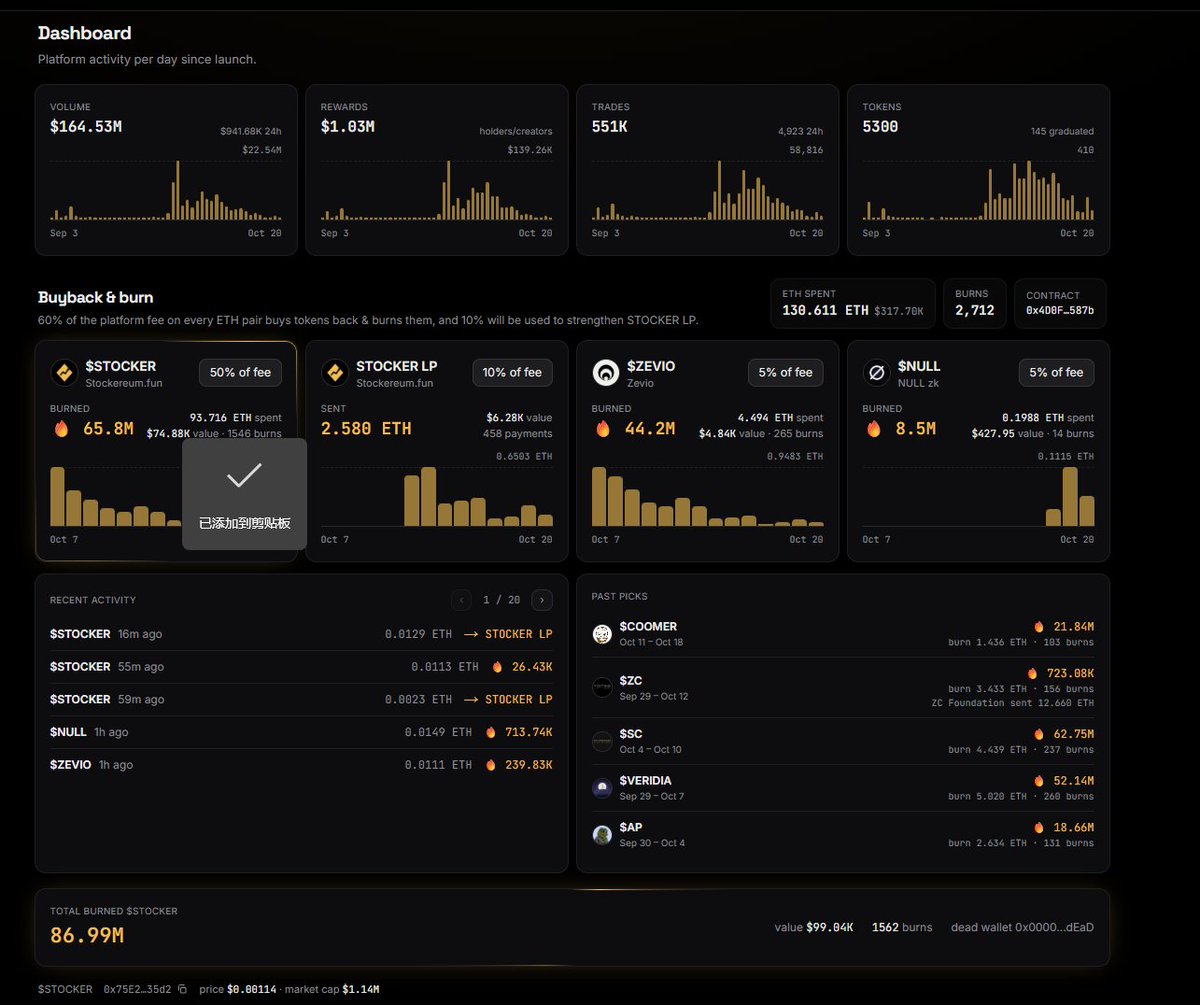Click the fire icon next to 713.74K
1200x1005 pixels.
491,732
